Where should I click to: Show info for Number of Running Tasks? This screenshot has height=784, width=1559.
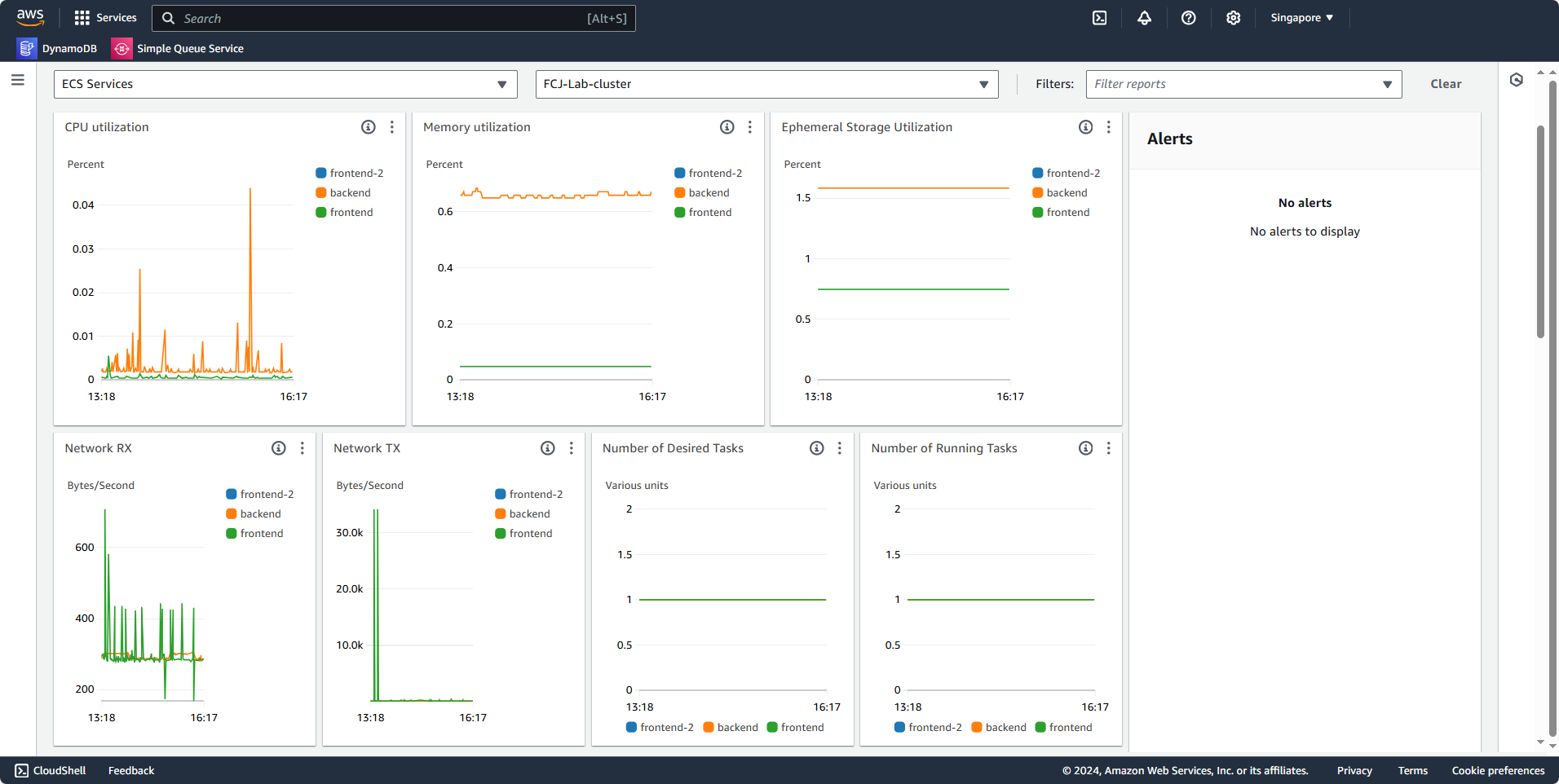click(1086, 448)
